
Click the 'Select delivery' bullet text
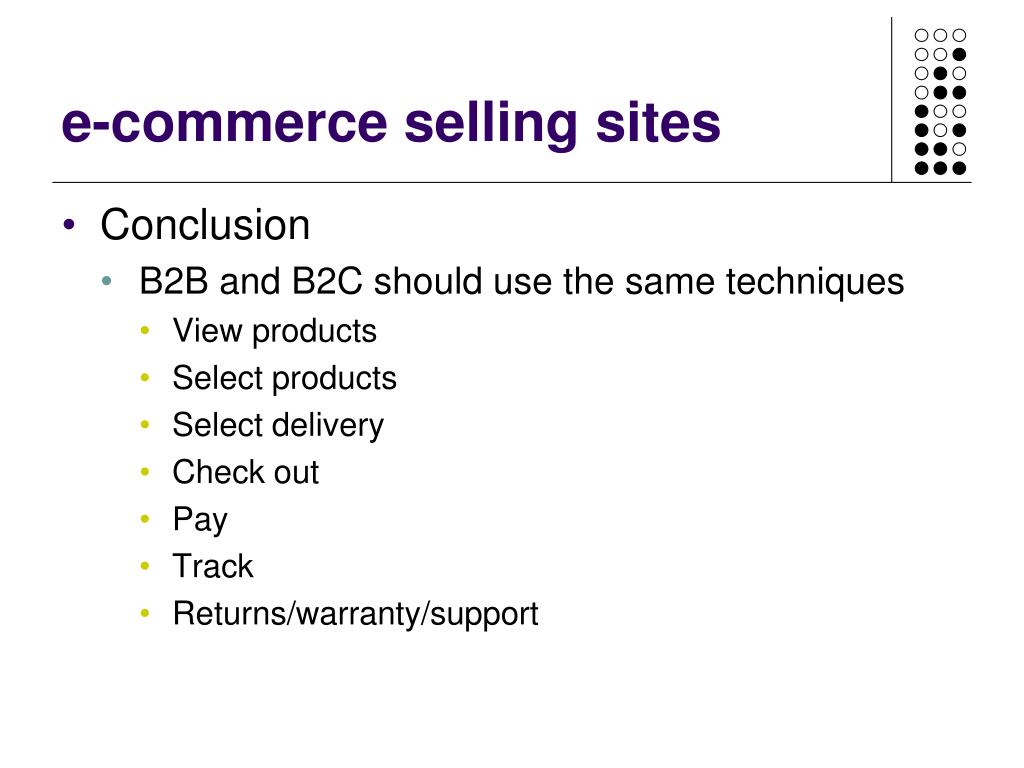coord(278,426)
